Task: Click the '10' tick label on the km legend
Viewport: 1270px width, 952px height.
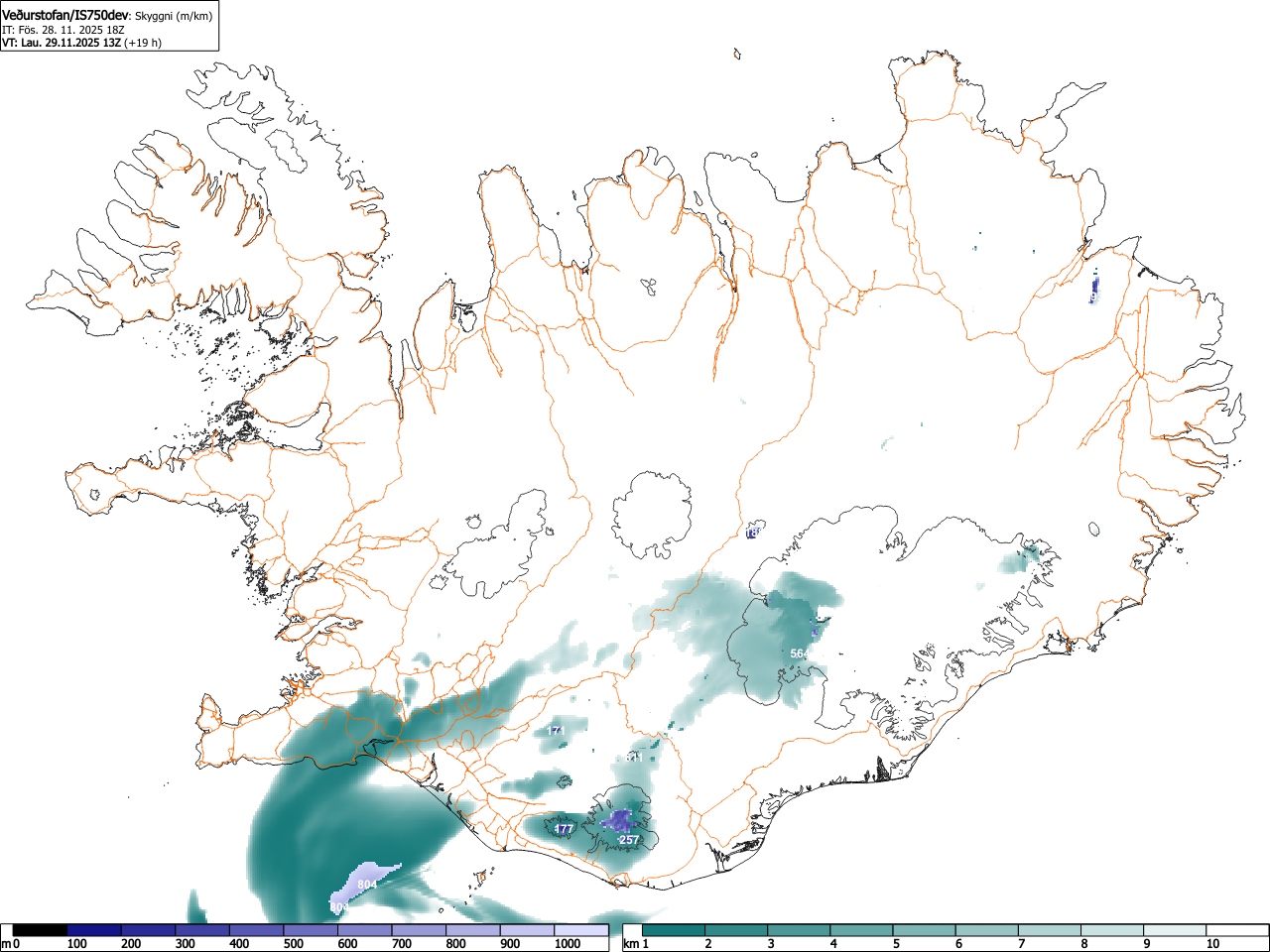Action: [1211, 944]
